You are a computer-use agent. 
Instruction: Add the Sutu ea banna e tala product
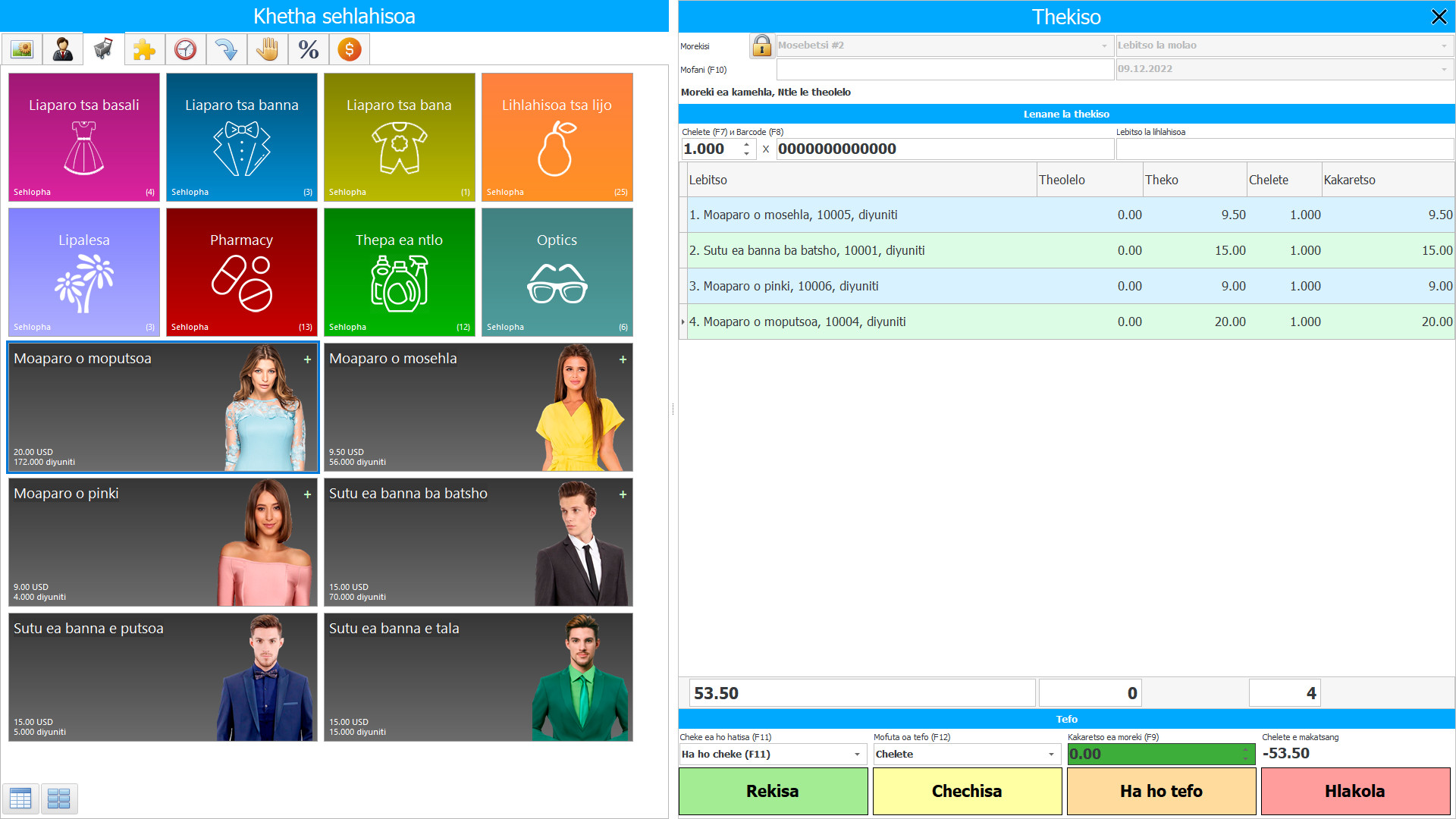tap(479, 677)
